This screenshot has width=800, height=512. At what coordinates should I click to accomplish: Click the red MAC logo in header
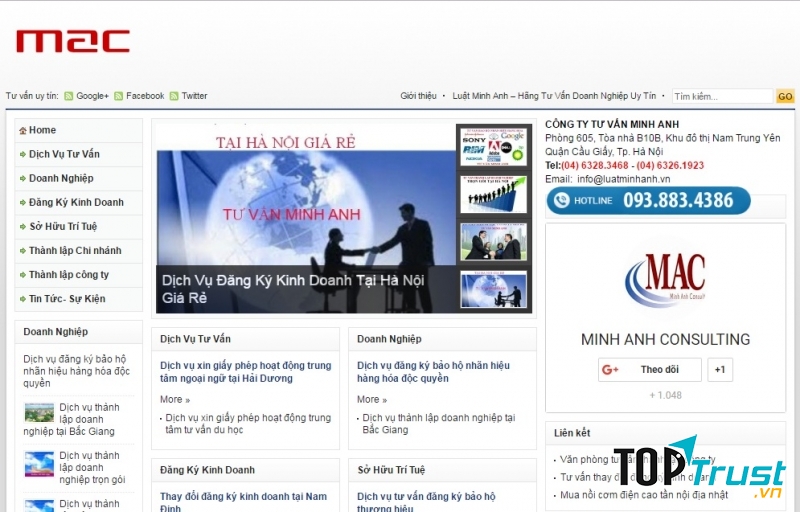tap(73, 41)
